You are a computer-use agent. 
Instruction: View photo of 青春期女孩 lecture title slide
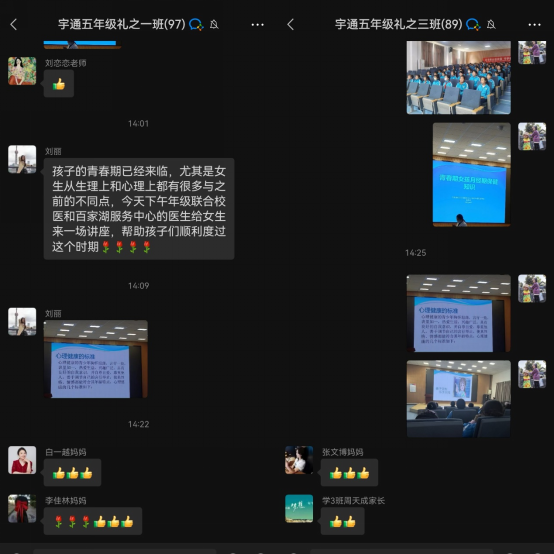pos(472,175)
